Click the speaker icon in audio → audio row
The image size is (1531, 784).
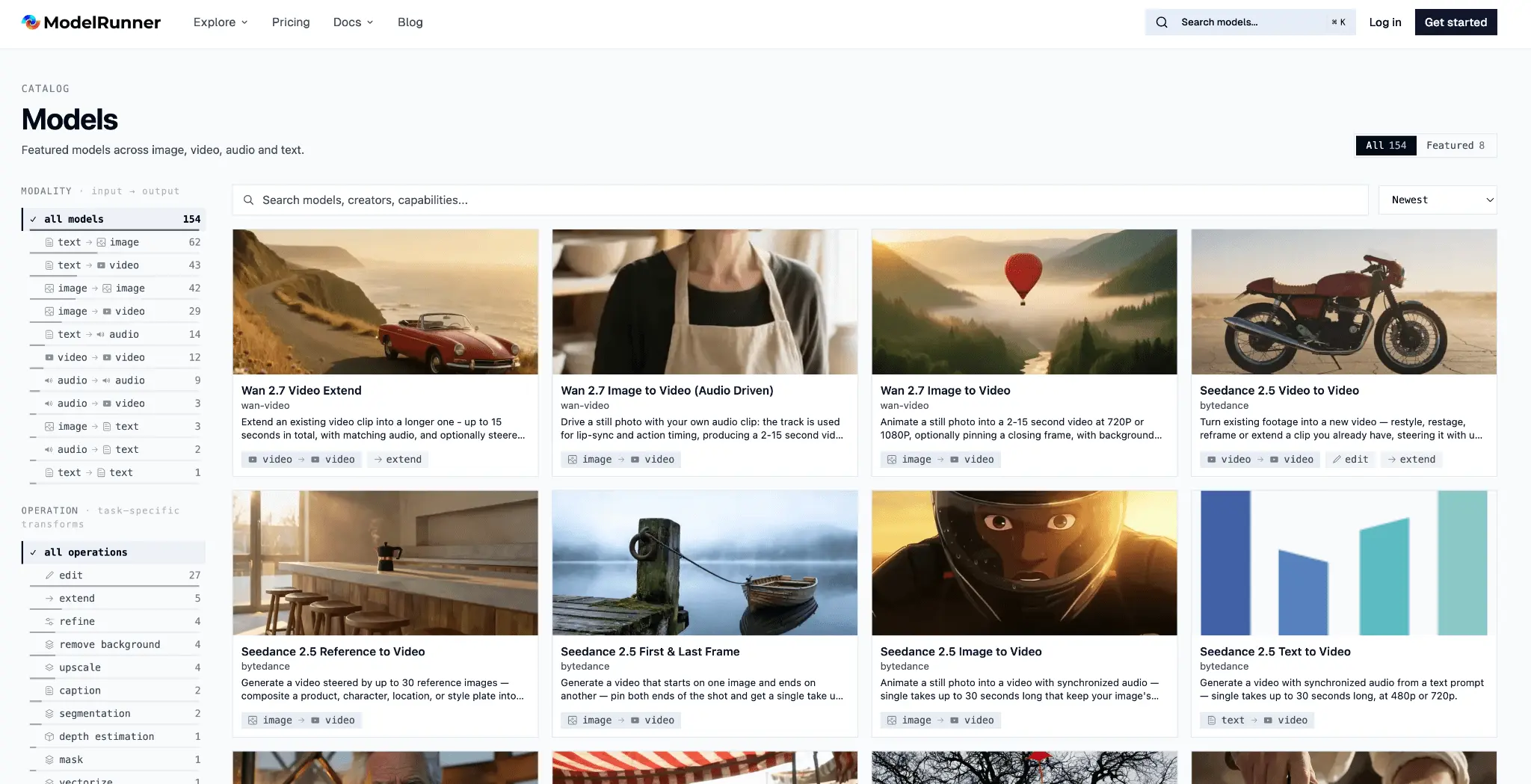click(49, 380)
